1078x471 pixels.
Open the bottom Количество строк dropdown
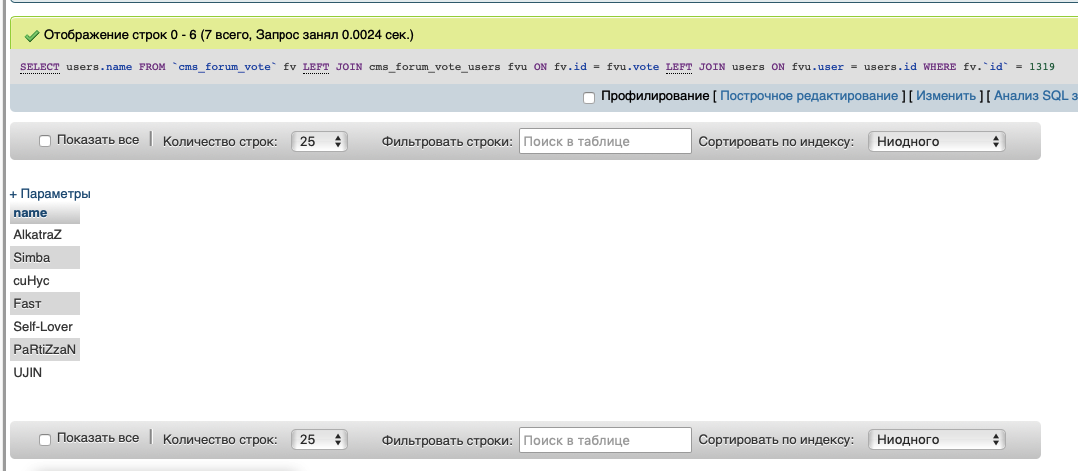coord(320,439)
